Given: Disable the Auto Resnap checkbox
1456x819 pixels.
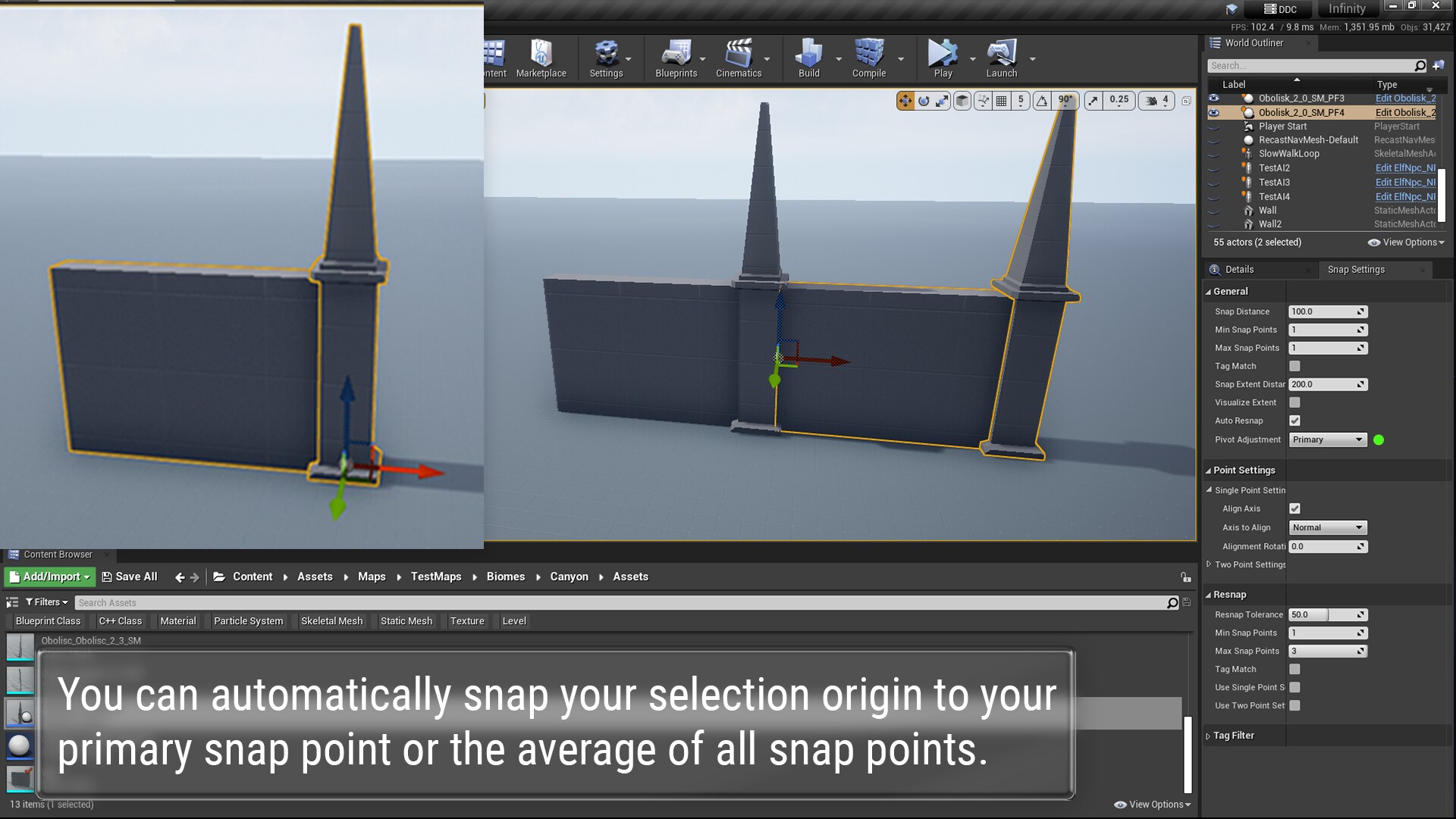Looking at the screenshot, I should tap(1294, 420).
